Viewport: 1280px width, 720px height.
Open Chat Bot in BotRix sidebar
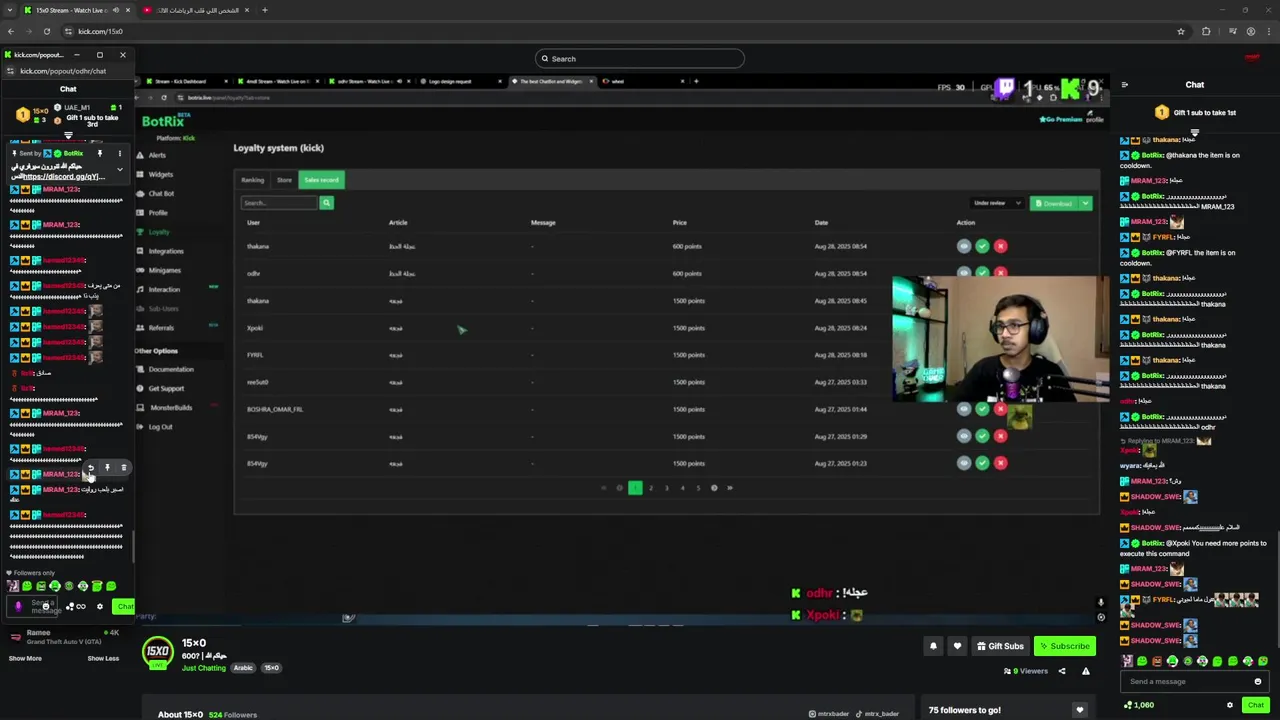click(161, 193)
